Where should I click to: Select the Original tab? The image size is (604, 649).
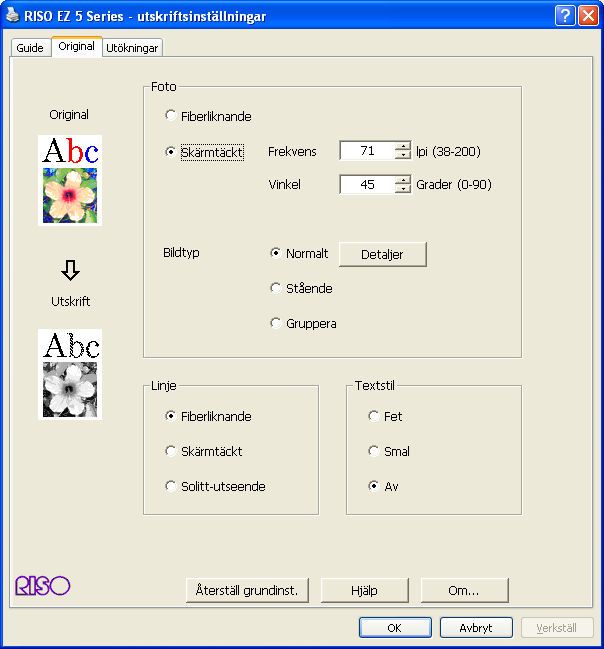(x=77, y=46)
